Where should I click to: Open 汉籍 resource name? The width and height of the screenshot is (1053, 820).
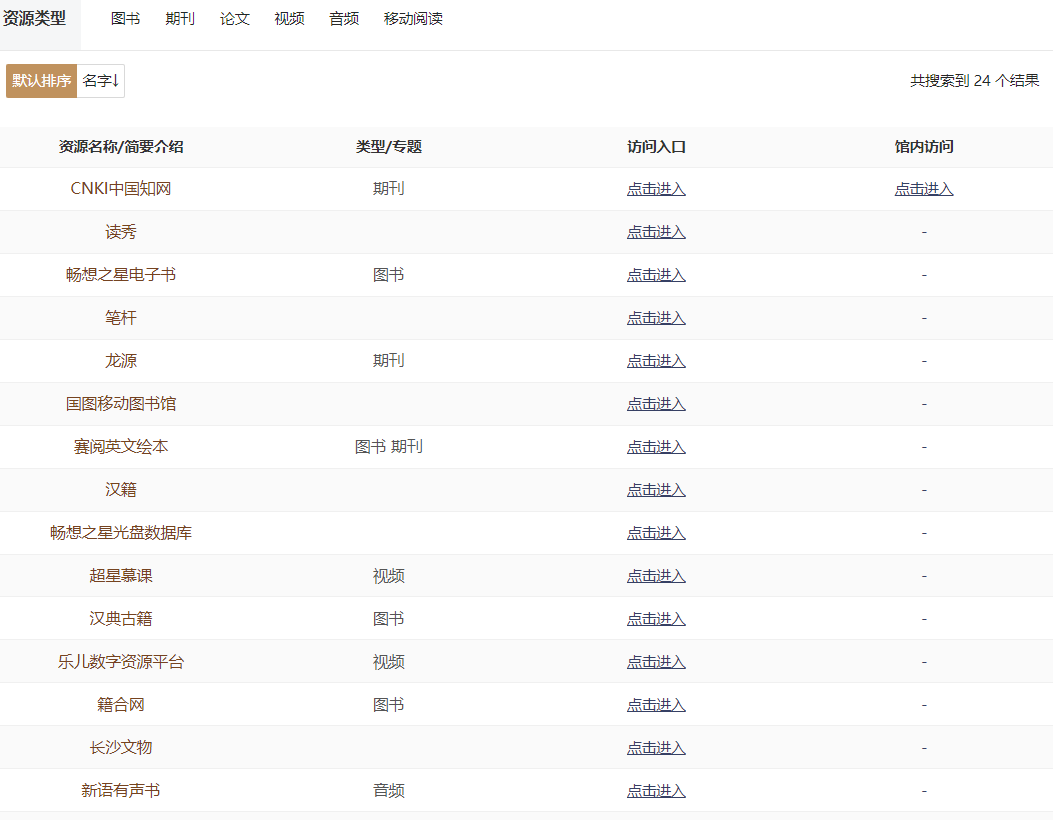[x=121, y=490]
